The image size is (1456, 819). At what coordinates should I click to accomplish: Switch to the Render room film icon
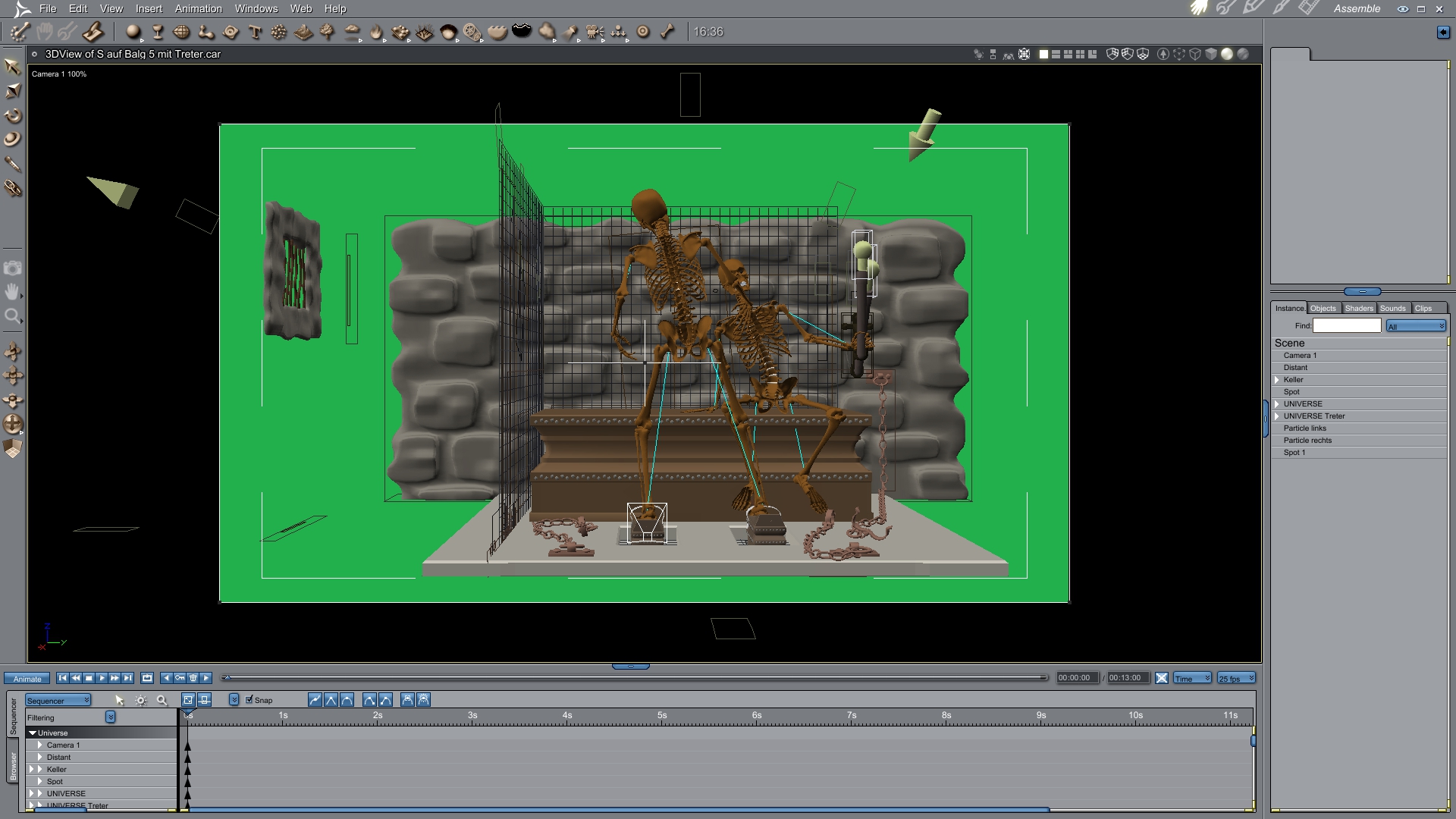click(x=1308, y=8)
